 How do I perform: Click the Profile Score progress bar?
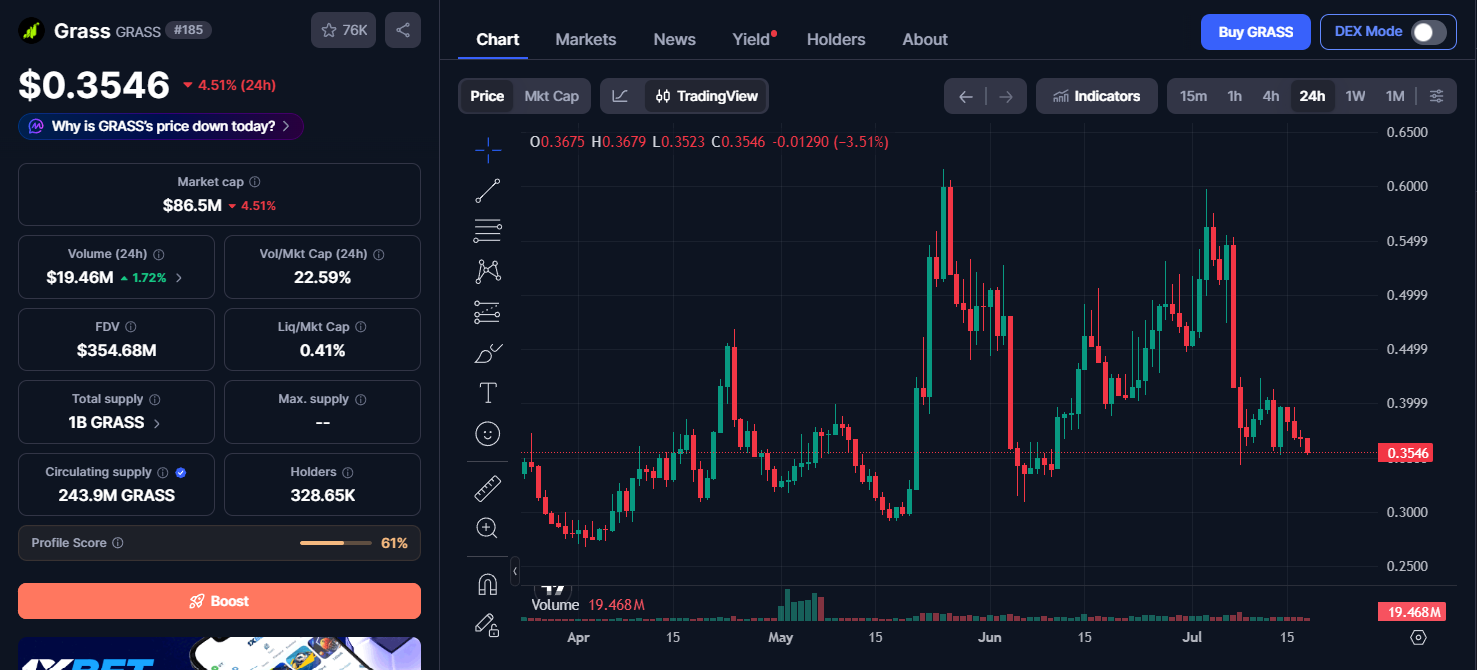pos(336,543)
